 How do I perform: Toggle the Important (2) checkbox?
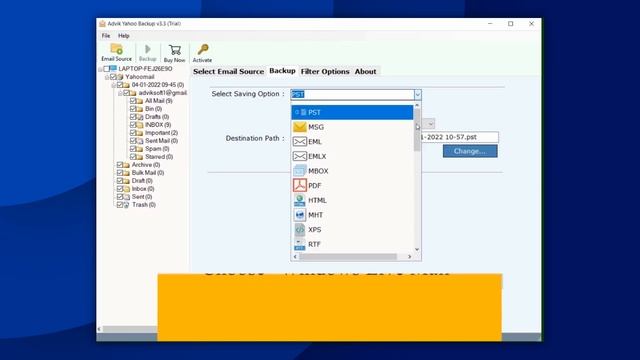(x=133, y=133)
